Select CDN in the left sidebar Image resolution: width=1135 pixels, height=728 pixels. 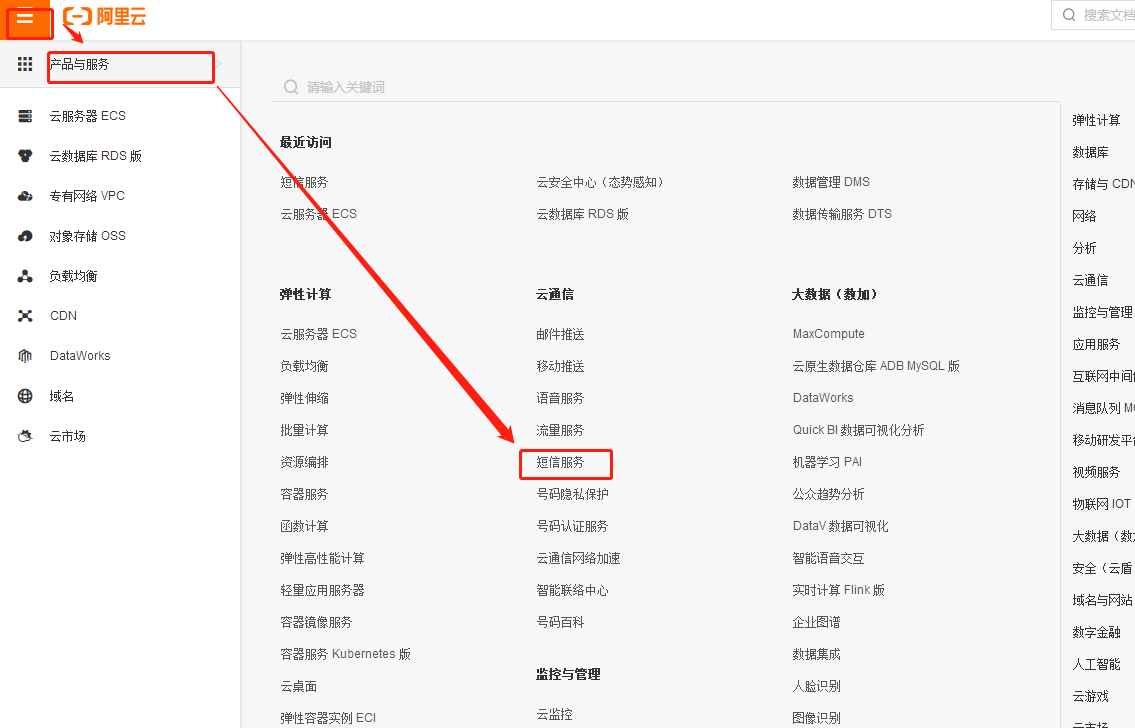63,316
